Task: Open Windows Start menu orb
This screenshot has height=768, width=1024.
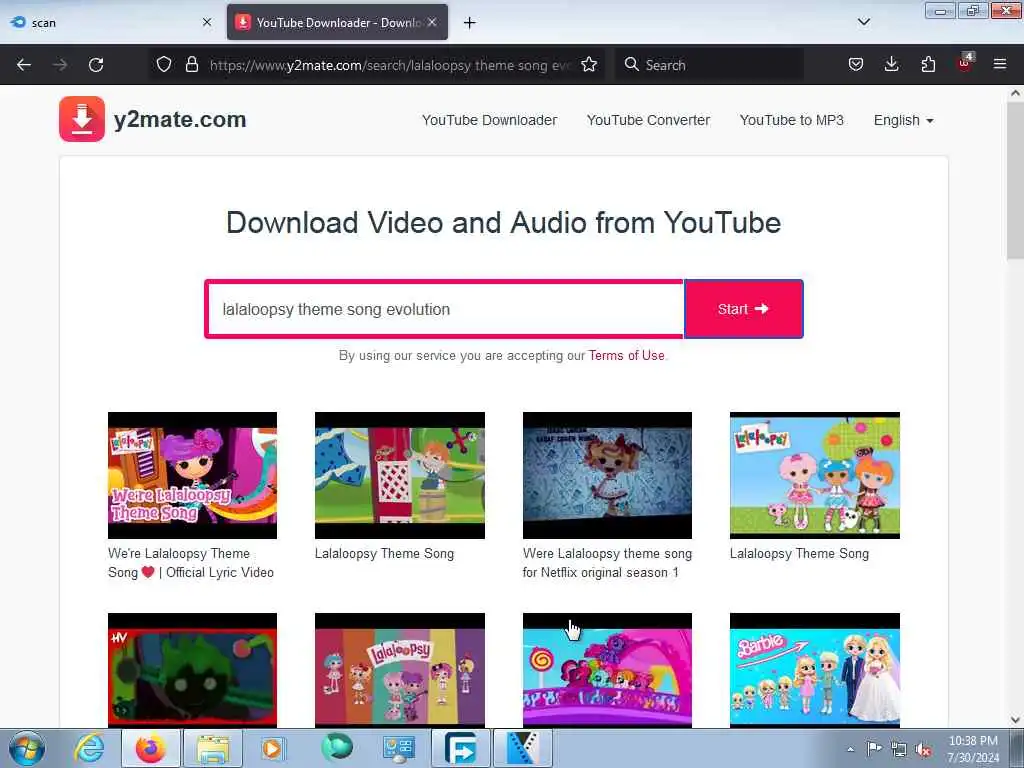Action: [x=27, y=748]
